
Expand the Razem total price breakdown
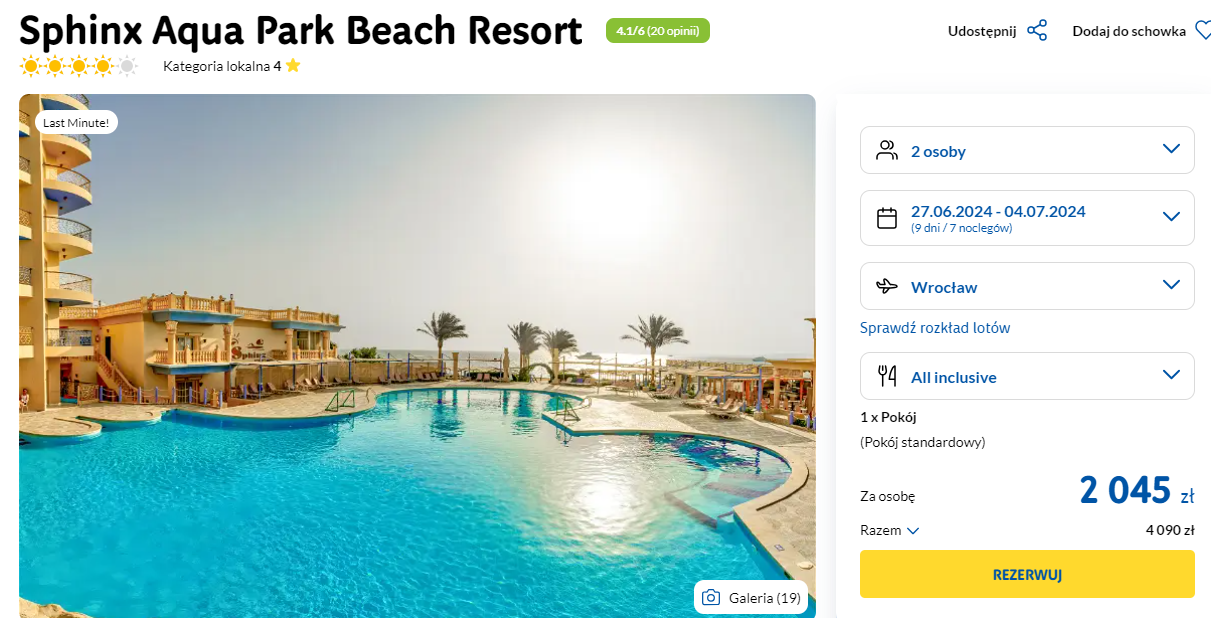pos(890,531)
